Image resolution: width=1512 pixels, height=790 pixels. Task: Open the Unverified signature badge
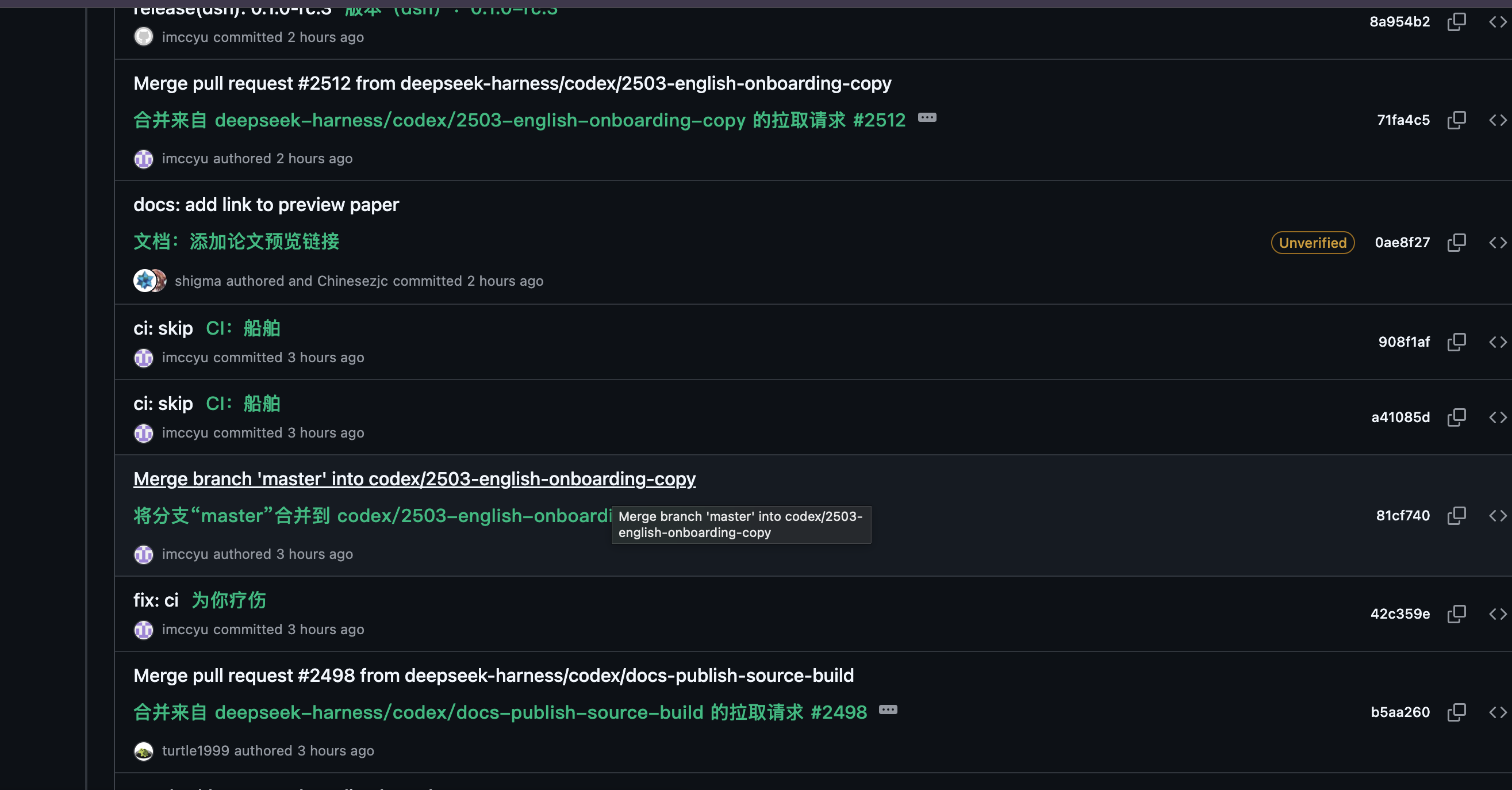[1313, 243]
